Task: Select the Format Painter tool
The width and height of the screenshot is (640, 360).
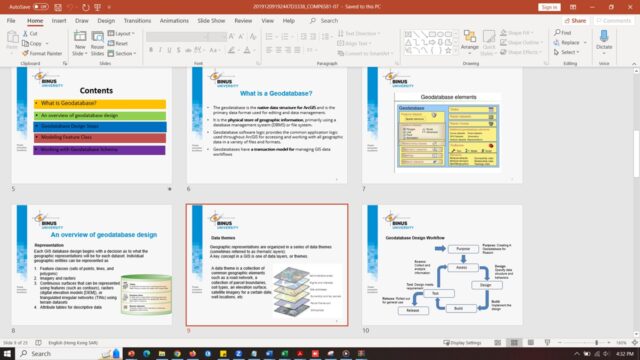Action: tap(42, 53)
